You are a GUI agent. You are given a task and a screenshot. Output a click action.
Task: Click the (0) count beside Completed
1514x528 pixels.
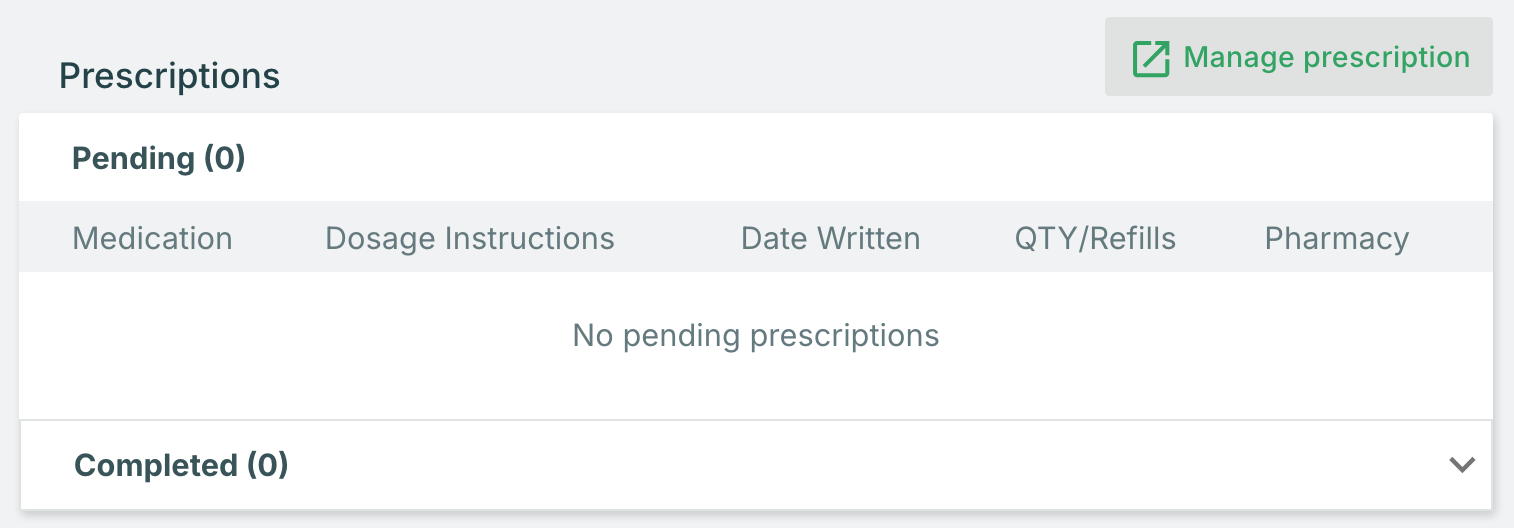click(x=267, y=465)
